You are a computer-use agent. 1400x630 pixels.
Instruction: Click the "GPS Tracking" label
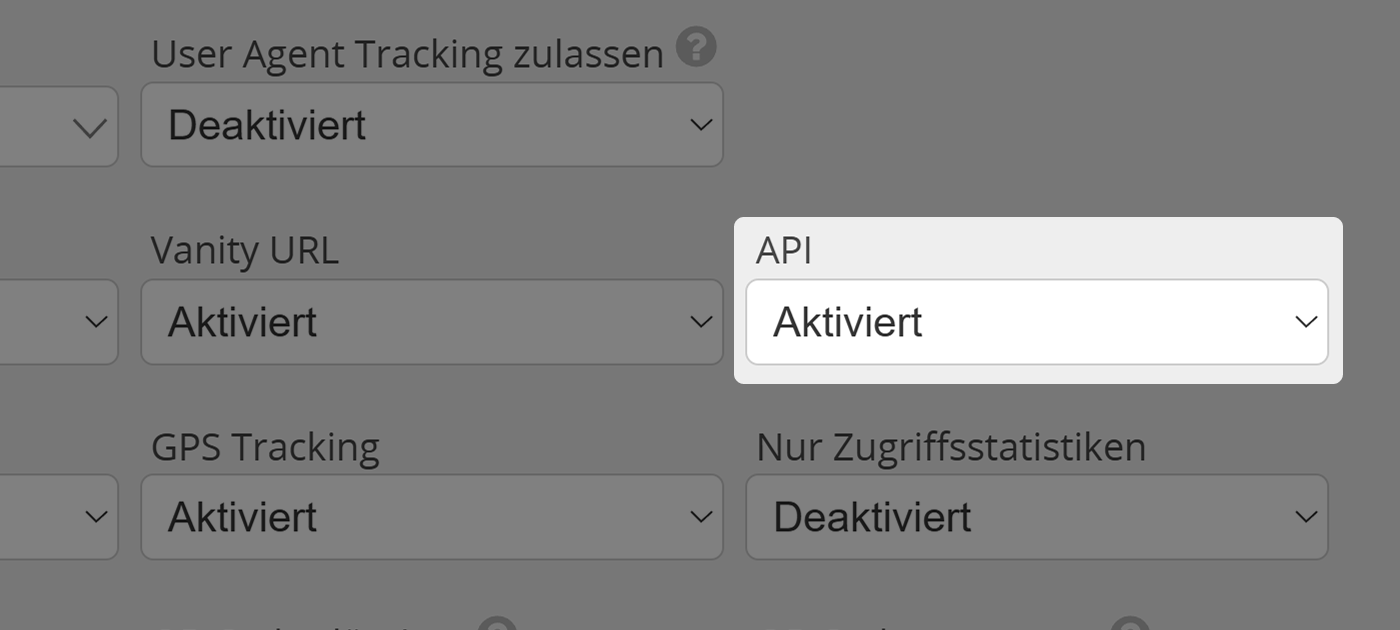coord(264,446)
